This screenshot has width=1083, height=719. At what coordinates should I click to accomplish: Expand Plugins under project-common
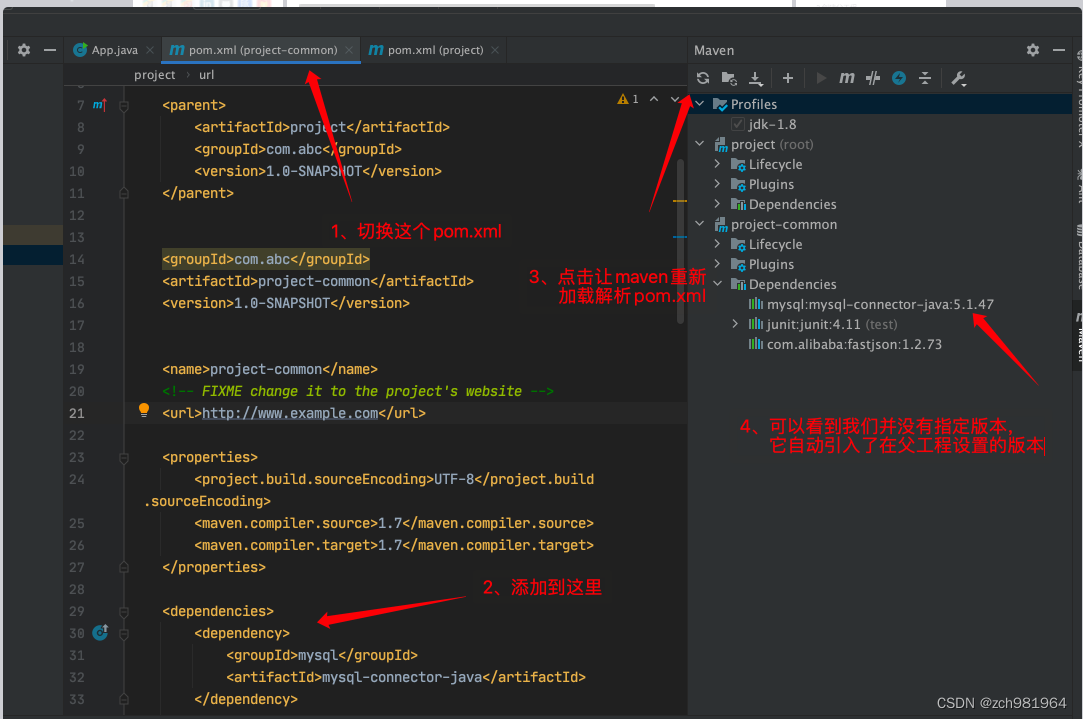(717, 264)
